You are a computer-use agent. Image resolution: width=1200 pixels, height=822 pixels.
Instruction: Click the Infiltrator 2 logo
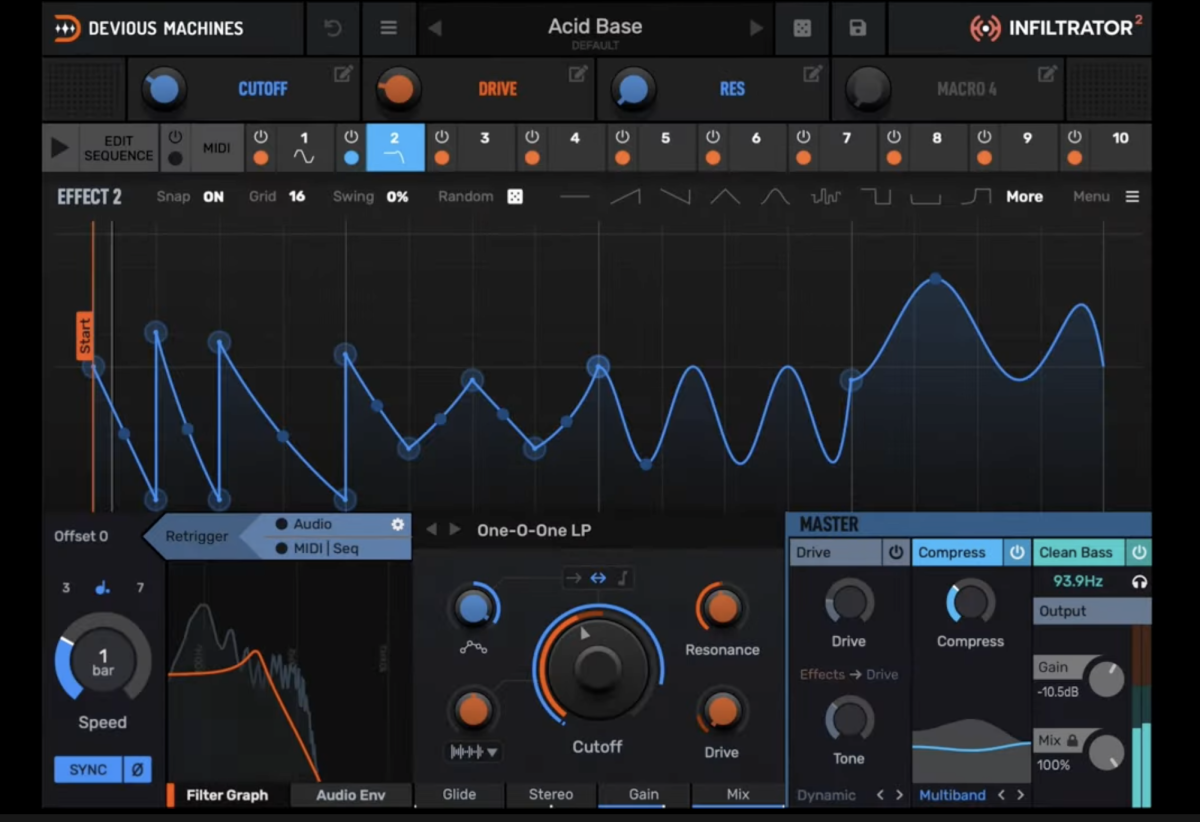coord(1056,28)
